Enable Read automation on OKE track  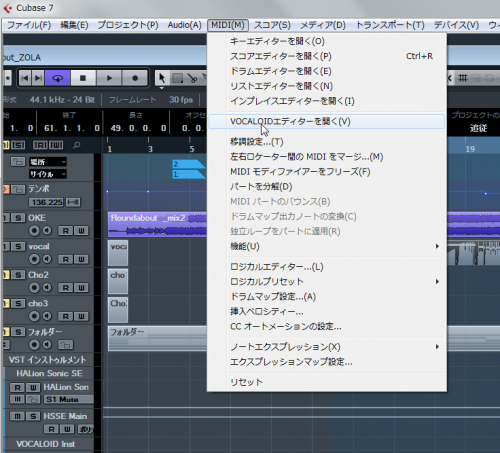65,231
